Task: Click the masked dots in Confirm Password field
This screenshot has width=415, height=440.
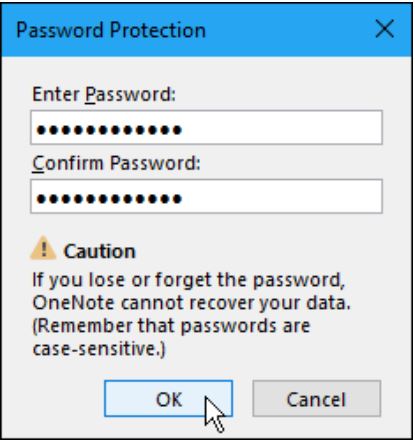Action: click(x=109, y=199)
